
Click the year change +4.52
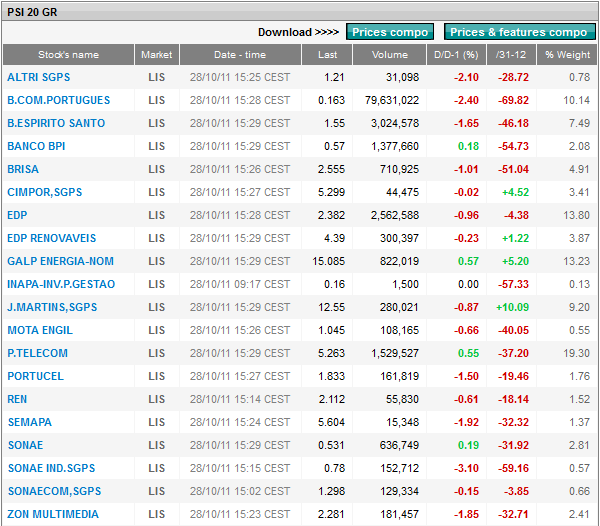tap(515, 192)
